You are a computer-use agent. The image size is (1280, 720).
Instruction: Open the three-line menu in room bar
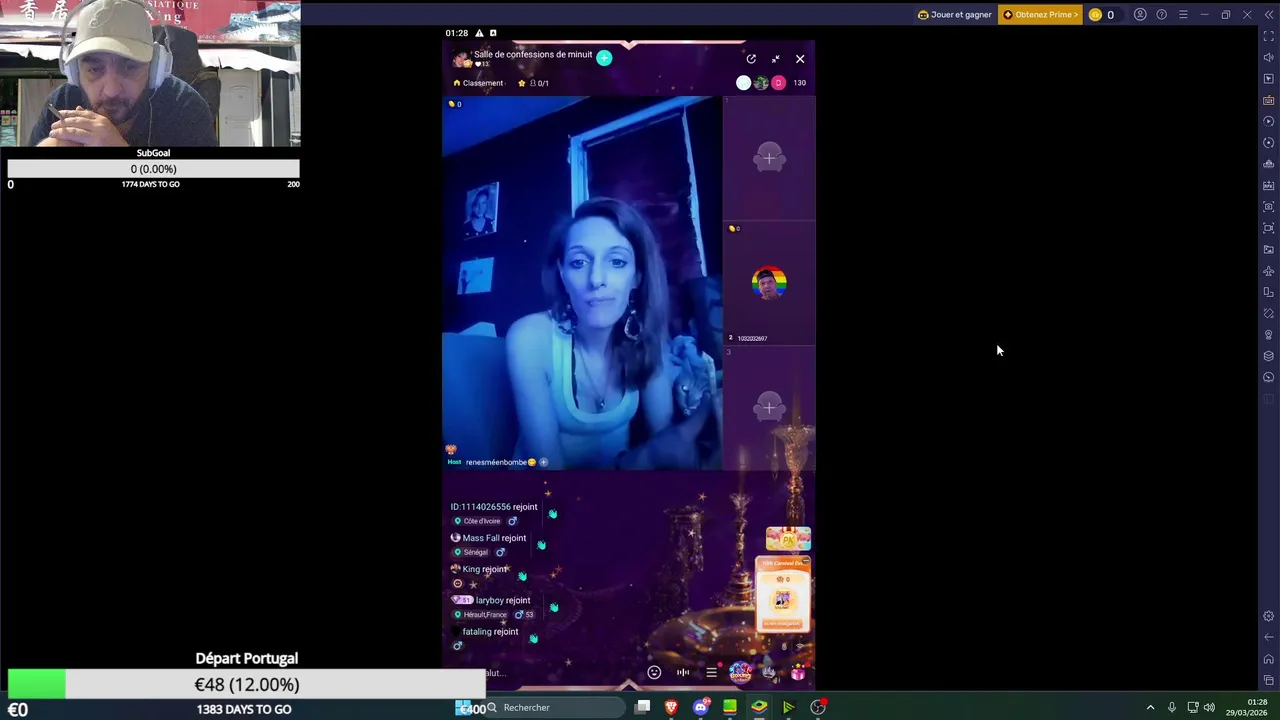point(711,672)
